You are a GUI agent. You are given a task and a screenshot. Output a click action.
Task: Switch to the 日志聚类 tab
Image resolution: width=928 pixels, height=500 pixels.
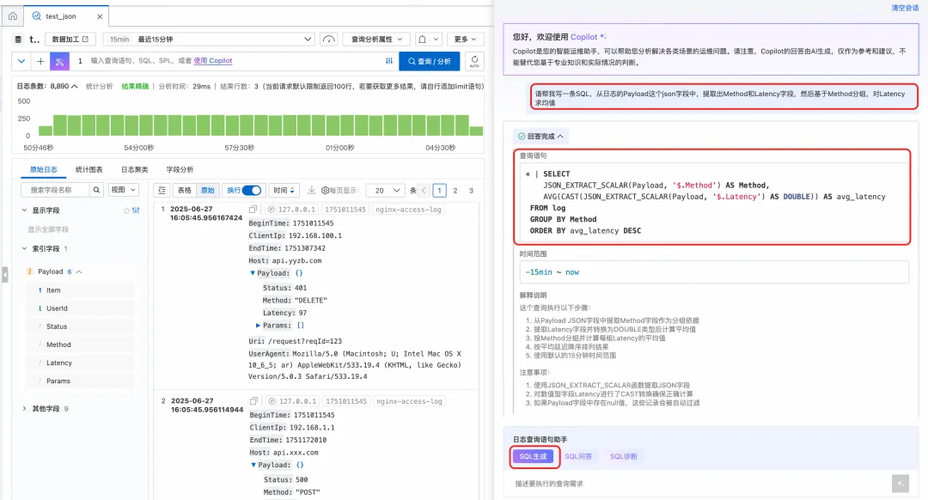(134, 170)
